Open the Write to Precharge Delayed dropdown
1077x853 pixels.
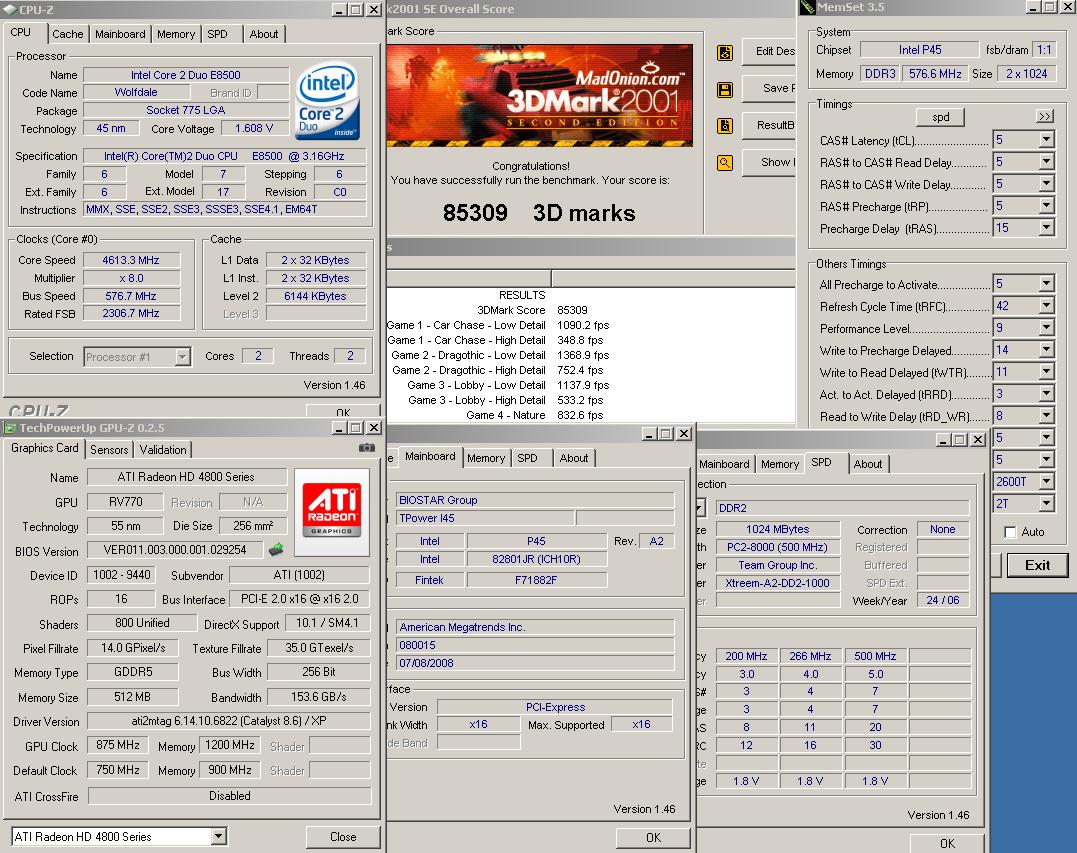pyautogui.click(x=1046, y=350)
